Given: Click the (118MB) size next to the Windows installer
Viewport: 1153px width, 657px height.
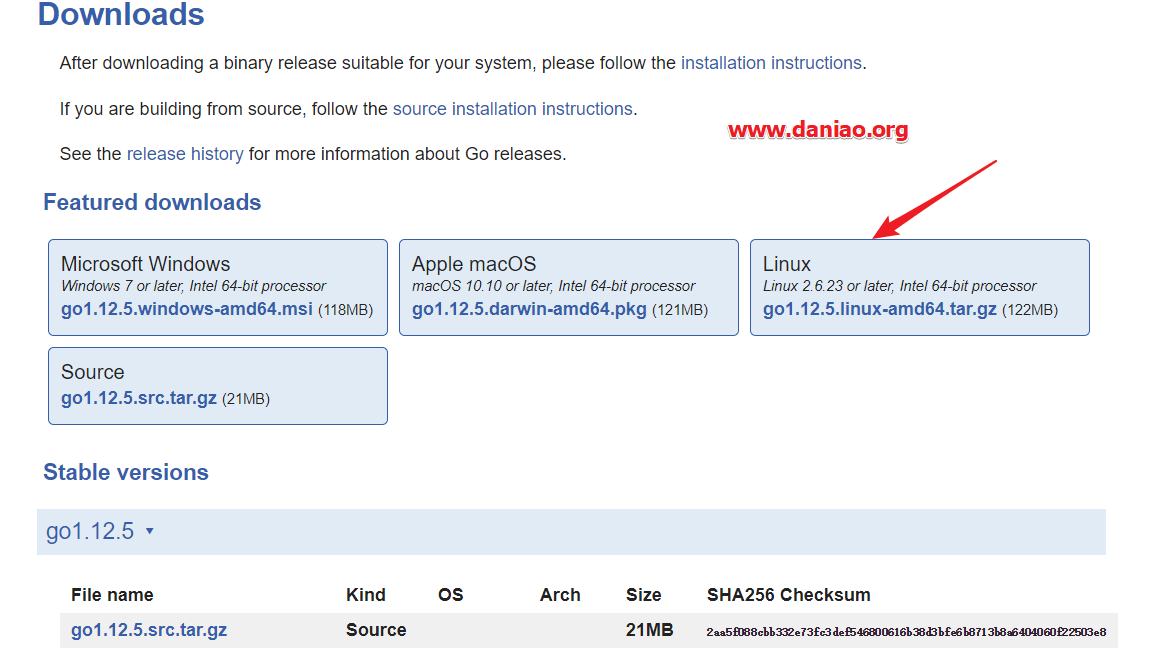Looking at the screenshot, I should (x=346, y=310).
